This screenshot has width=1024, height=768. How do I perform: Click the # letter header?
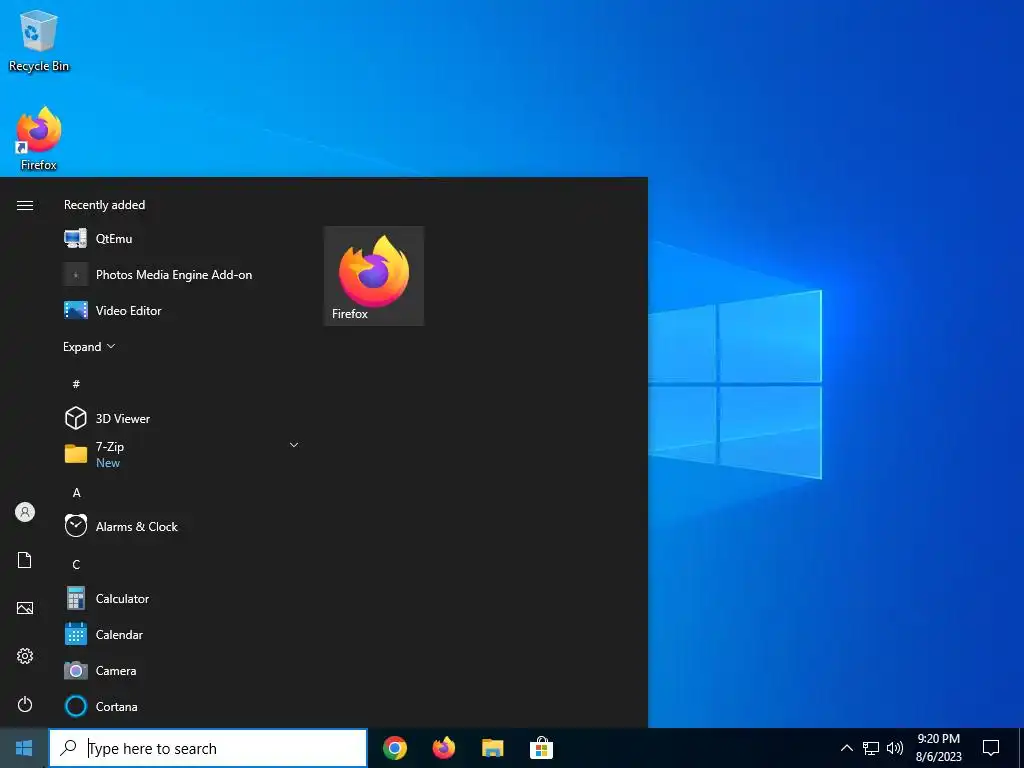76,384
